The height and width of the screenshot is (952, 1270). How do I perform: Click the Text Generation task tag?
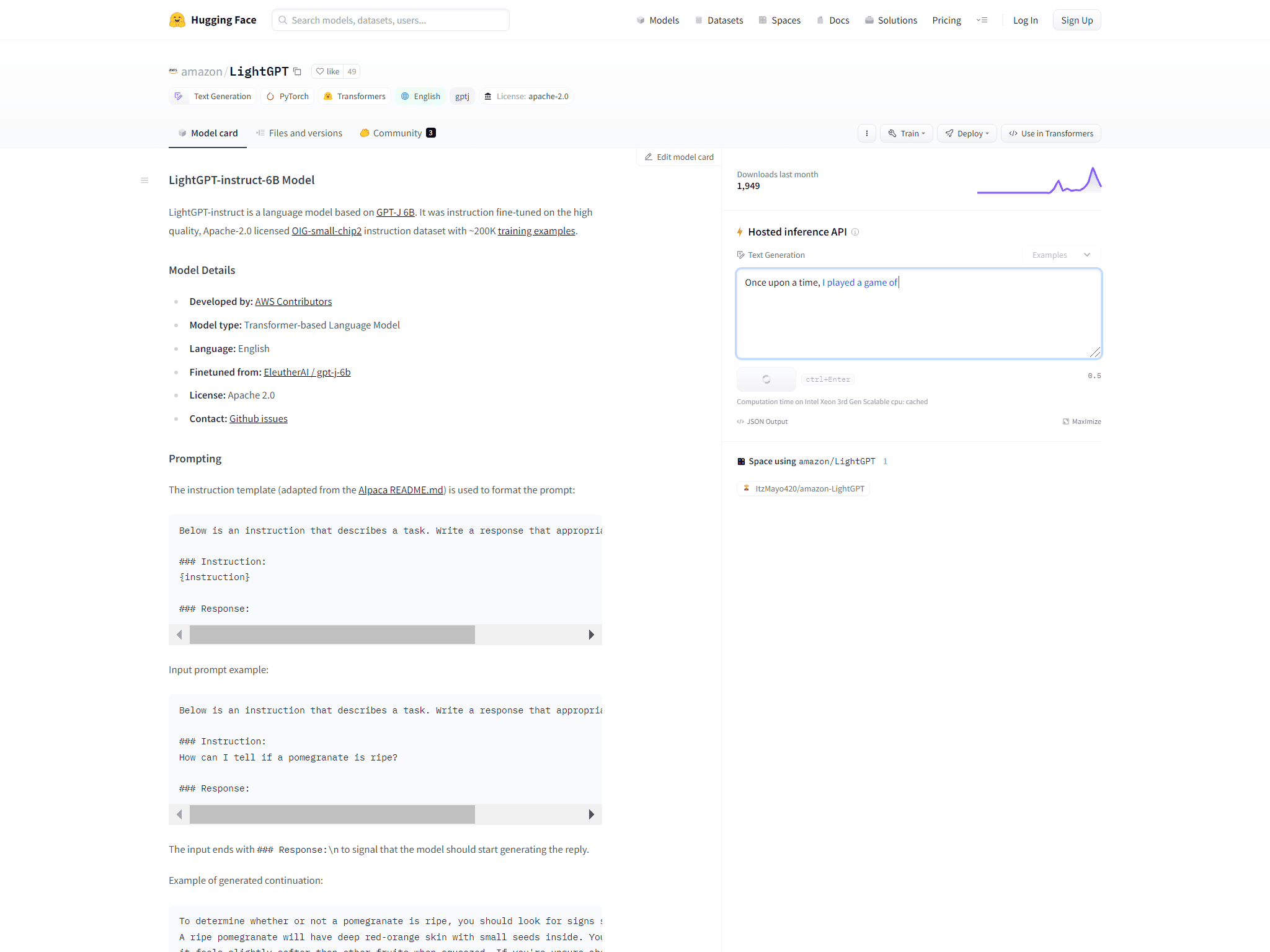point(213,96)
